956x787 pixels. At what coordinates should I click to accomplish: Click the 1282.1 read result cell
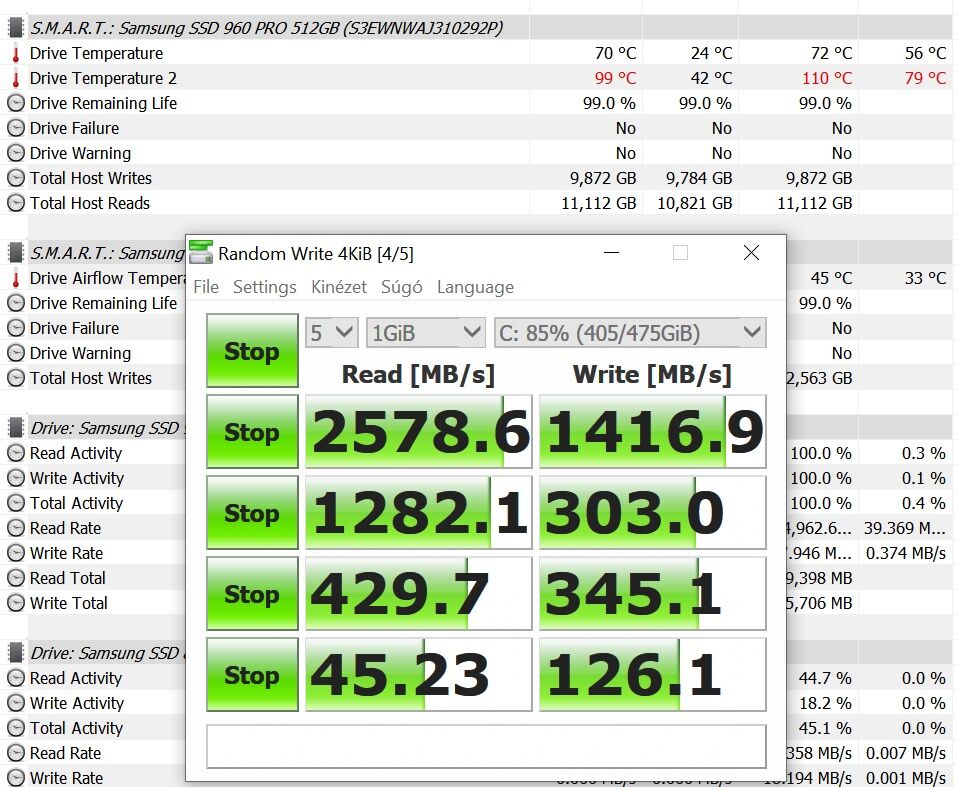419,513
